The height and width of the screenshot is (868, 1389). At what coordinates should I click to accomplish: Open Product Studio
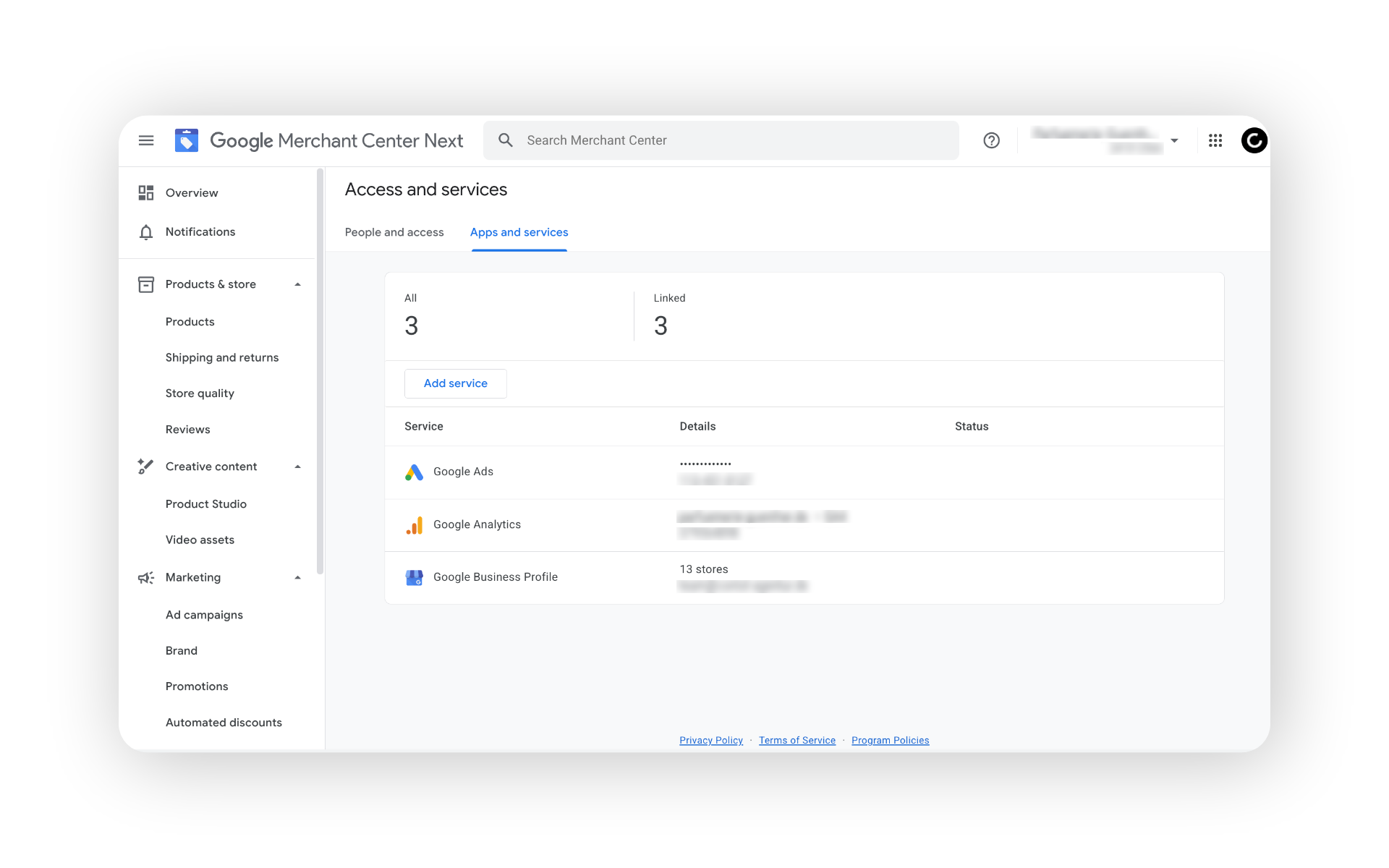pos(206,503)
